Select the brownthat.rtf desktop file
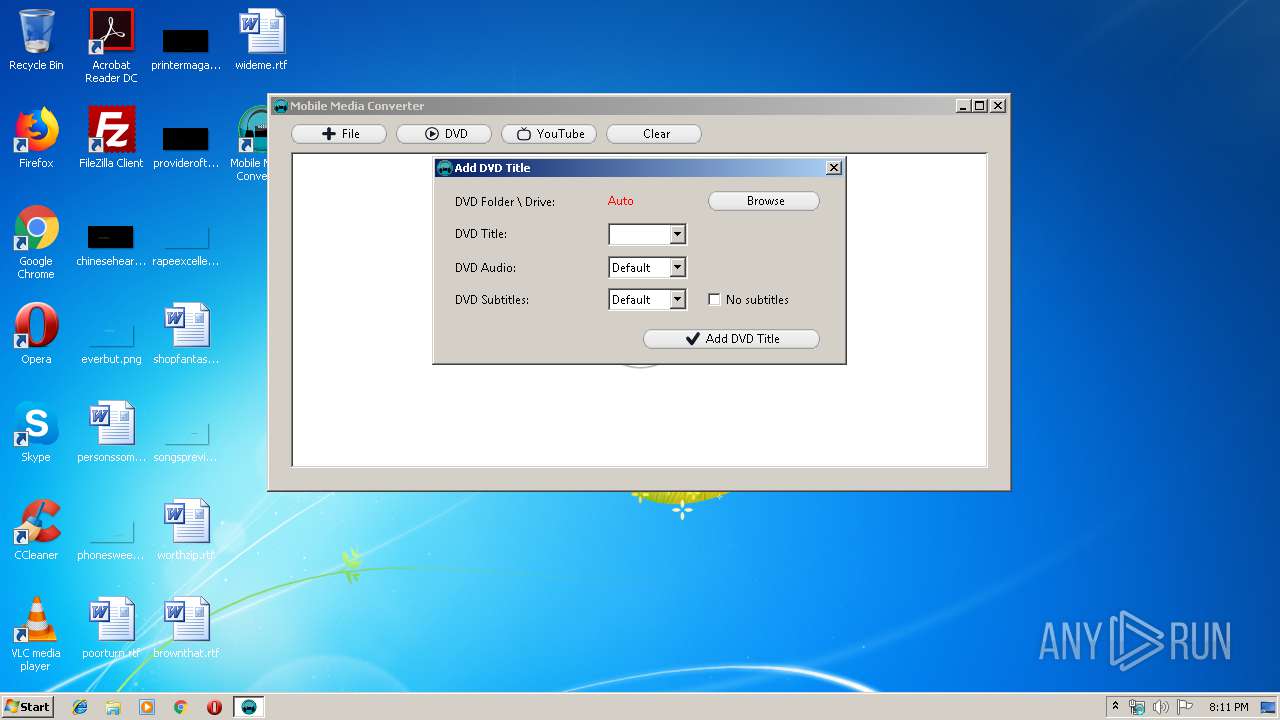Screen dimensions: 1280x720 tap(186, 628)
